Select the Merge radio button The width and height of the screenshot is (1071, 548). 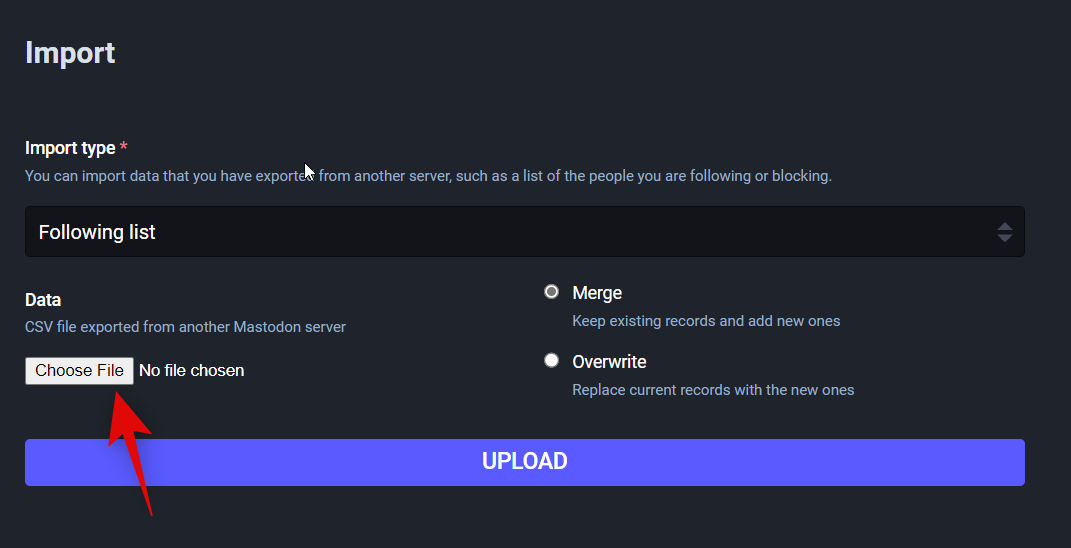[x=551, y=292]
